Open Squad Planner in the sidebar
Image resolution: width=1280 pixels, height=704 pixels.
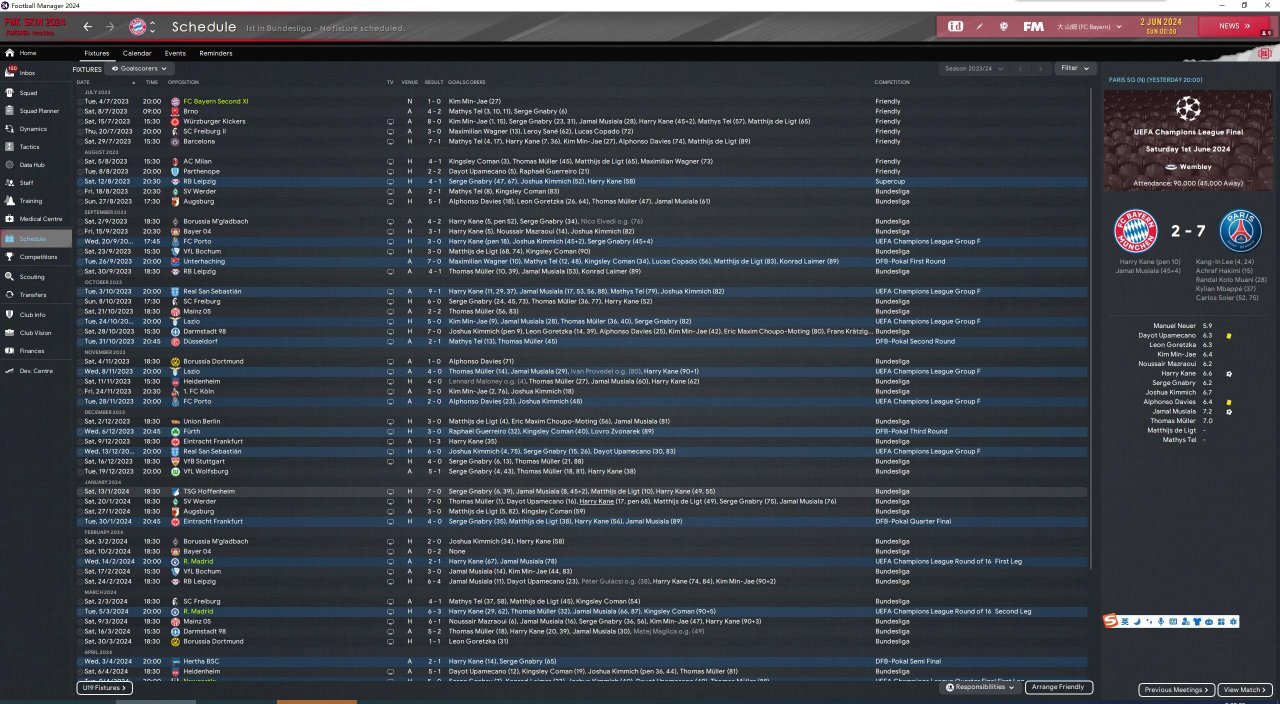click(36, 111)
